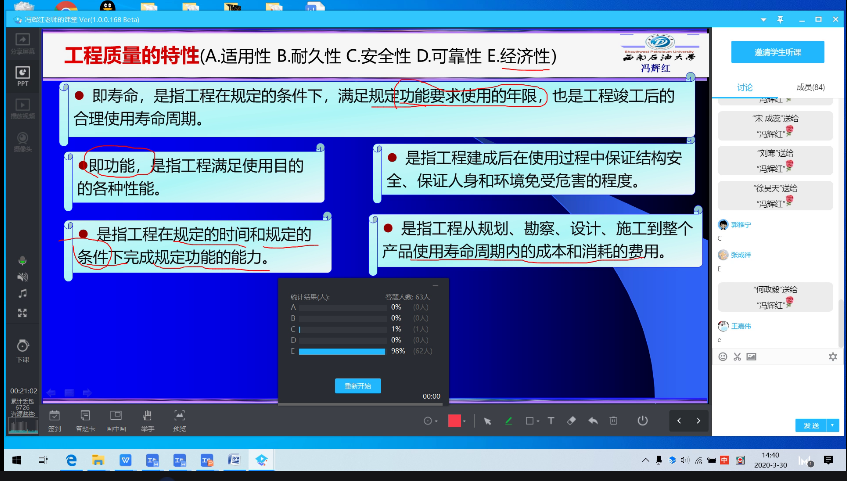Toggle the microphone in left sidebar
This screenshot has height=481, width=847.
coord(22,261)
